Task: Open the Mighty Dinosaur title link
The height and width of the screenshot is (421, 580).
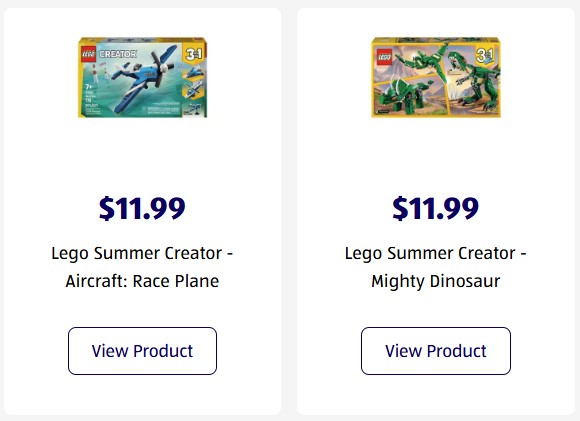Action: tap(436, 267)
